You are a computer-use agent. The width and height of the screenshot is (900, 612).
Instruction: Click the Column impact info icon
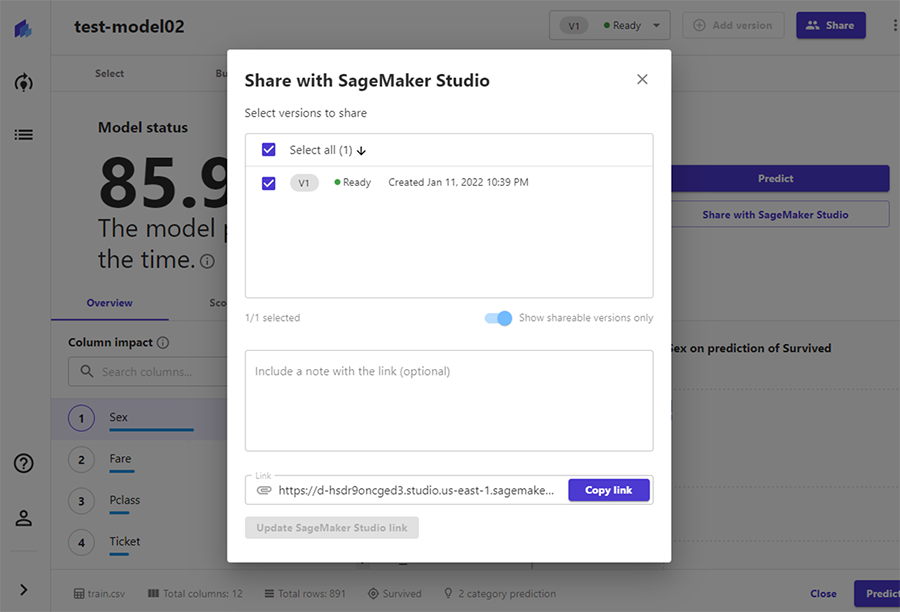pos(163,343)
